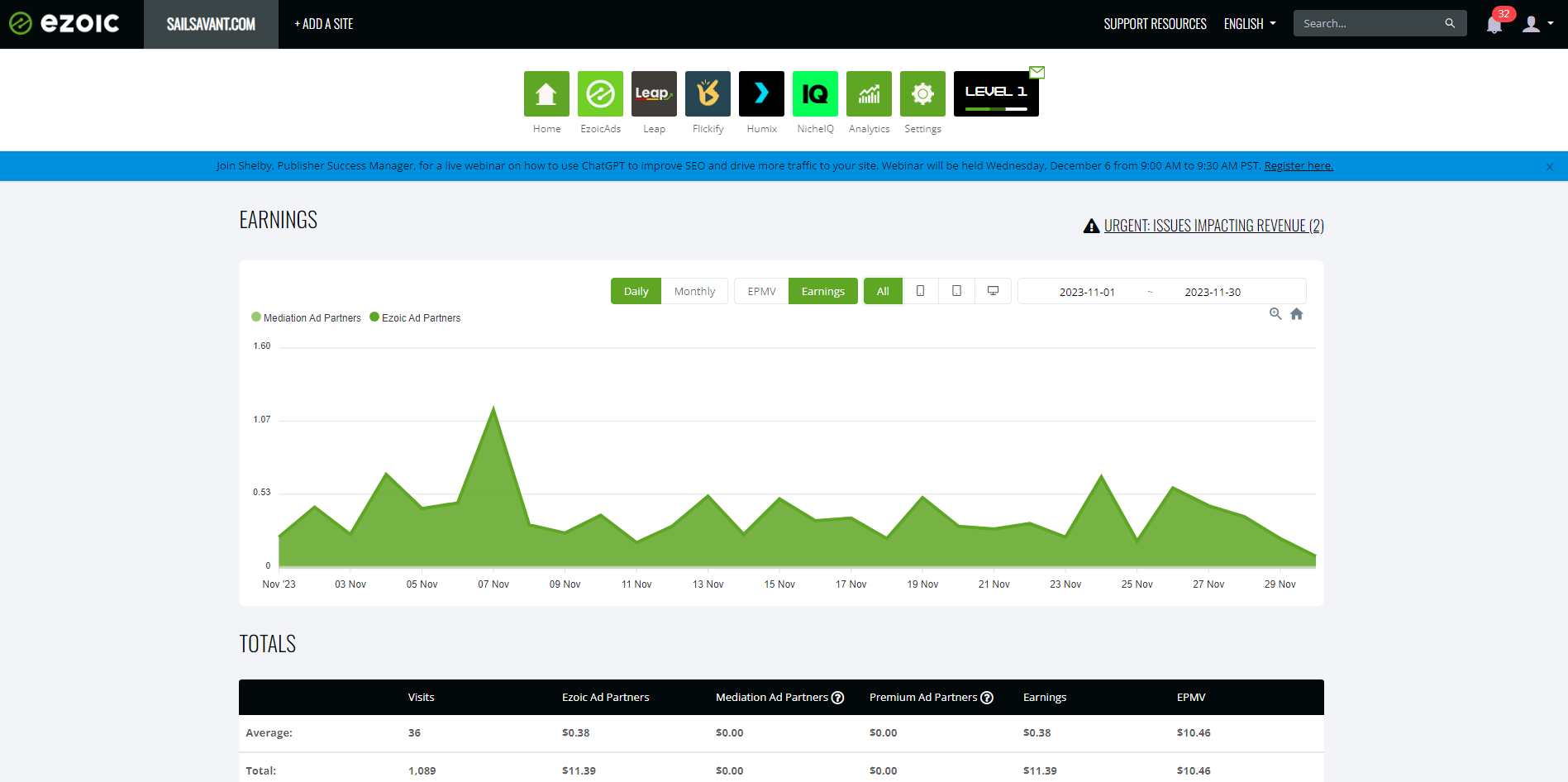
Task: Filter chart by desktop device icon
Action: (x=993, y=291)
